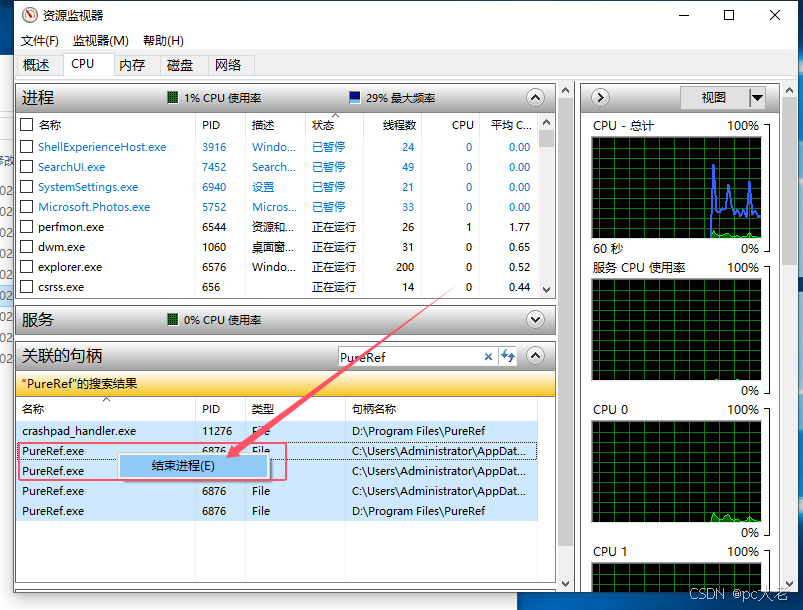The height and width of the screenshot is (610, 803).
Task: Click the blue 最大频率 indicator square
Action: (x=354, y=97)
